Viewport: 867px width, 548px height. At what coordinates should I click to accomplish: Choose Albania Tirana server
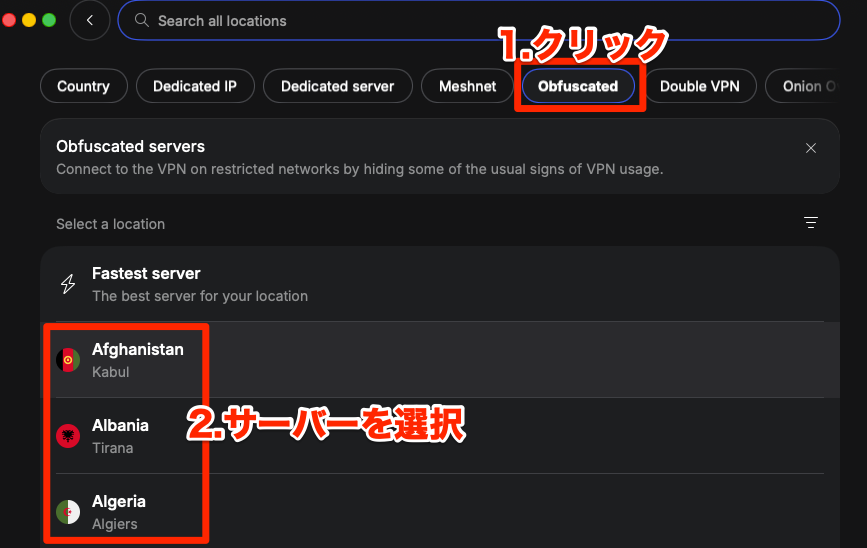pyautogui.click(x=440, y=435)
